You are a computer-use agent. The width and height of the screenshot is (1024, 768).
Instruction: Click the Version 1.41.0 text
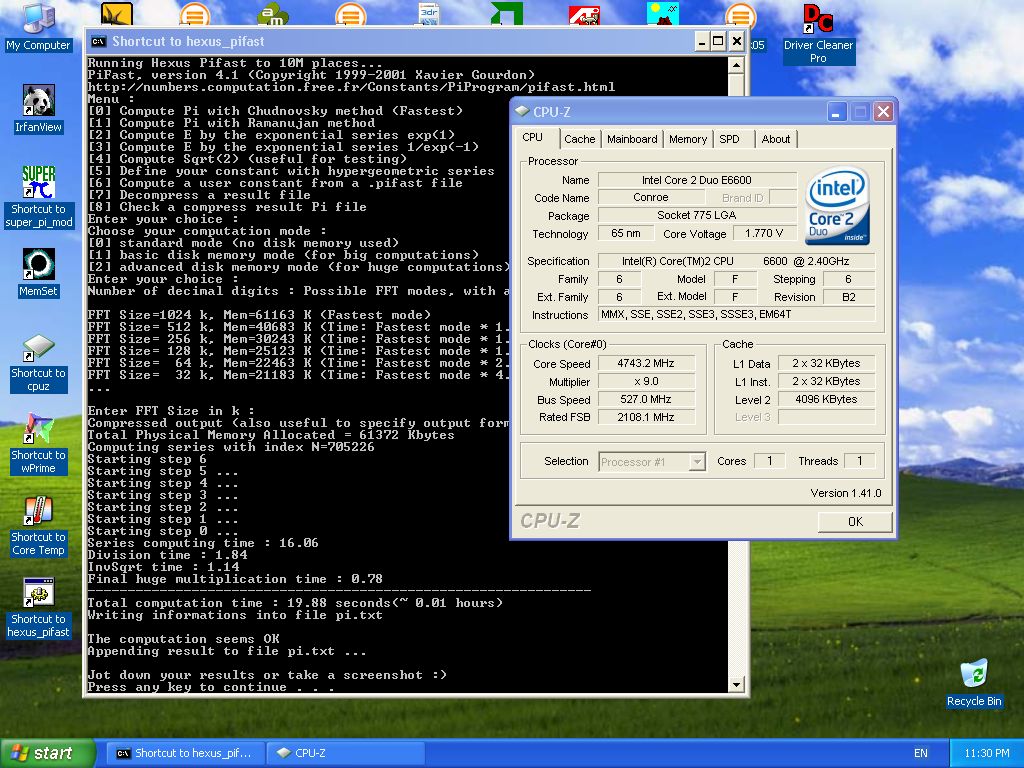coord(846,493)
